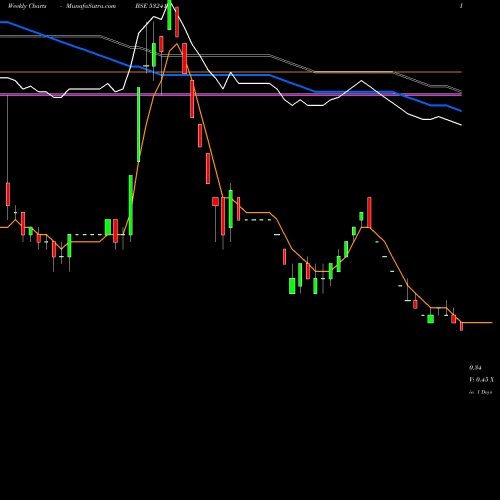Click the MunafaSutra.com label

91,6
